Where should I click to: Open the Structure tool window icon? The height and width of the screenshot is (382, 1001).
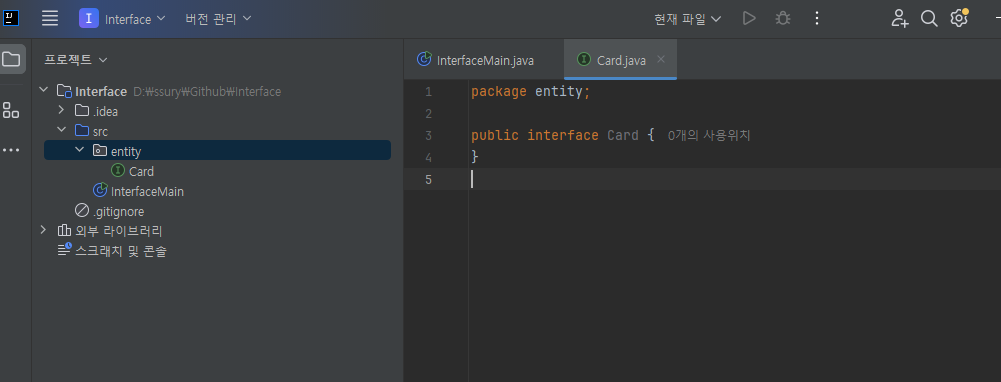(11, 110)
